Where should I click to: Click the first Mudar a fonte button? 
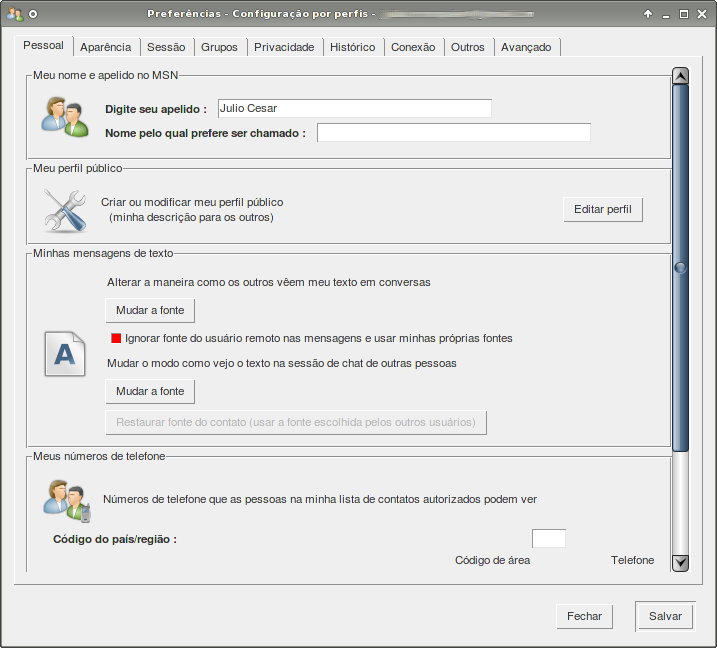tap(150, 311)
